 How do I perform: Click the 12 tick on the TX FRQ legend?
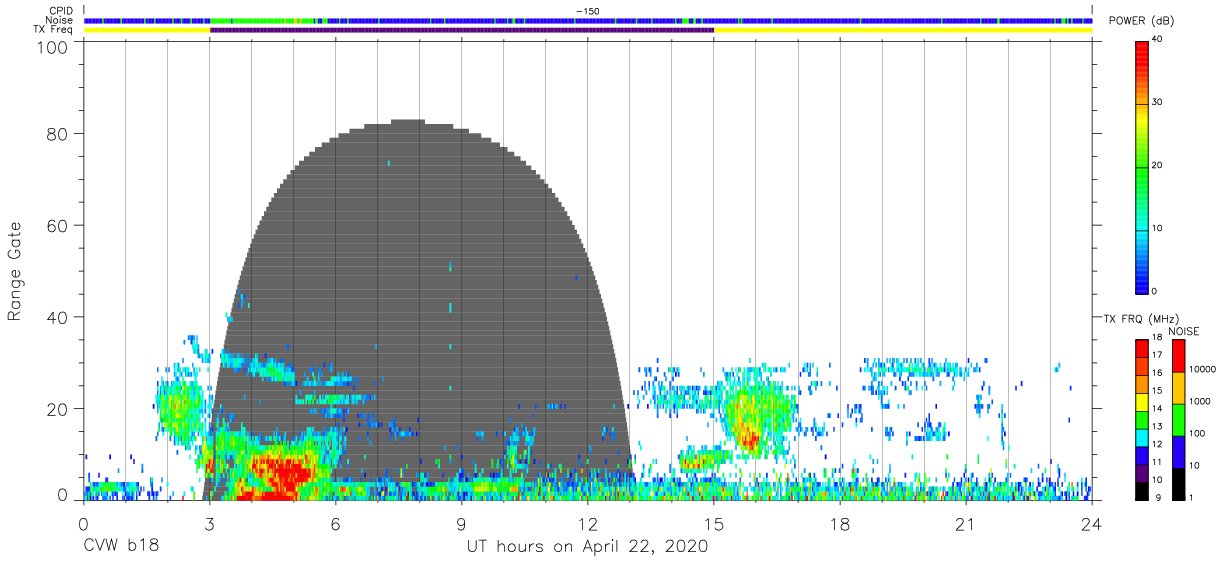1156,444
